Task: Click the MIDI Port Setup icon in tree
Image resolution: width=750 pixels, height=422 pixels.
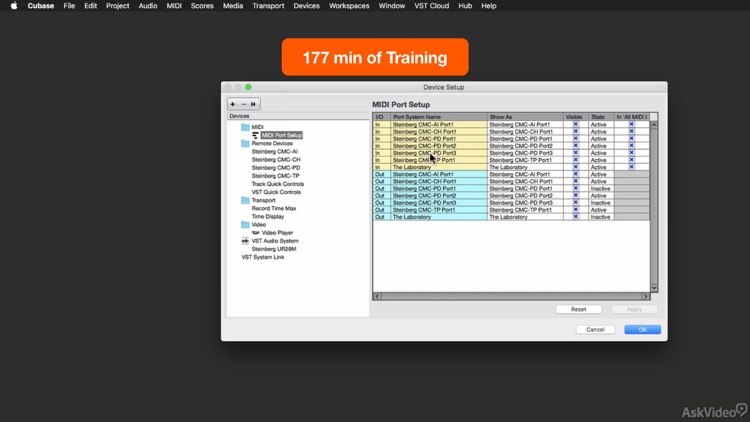Action: (255, 135)
